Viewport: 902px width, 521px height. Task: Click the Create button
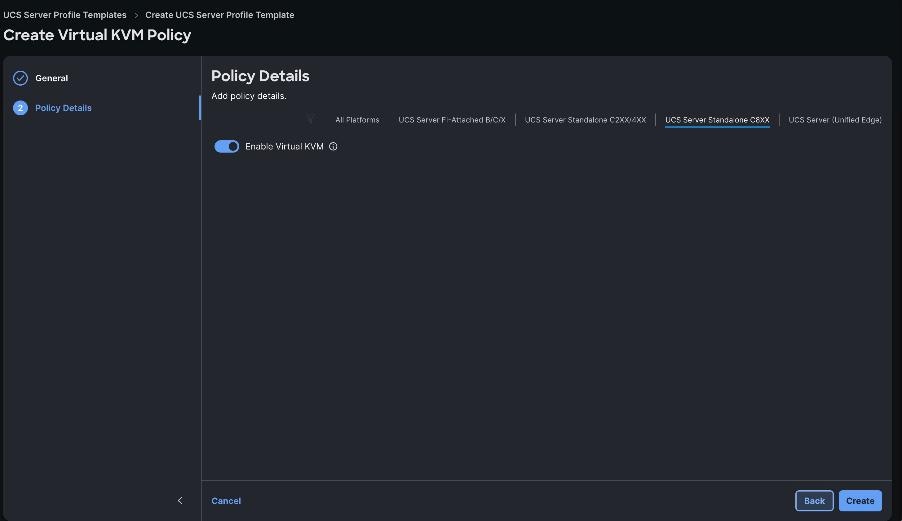click(860, 501)
